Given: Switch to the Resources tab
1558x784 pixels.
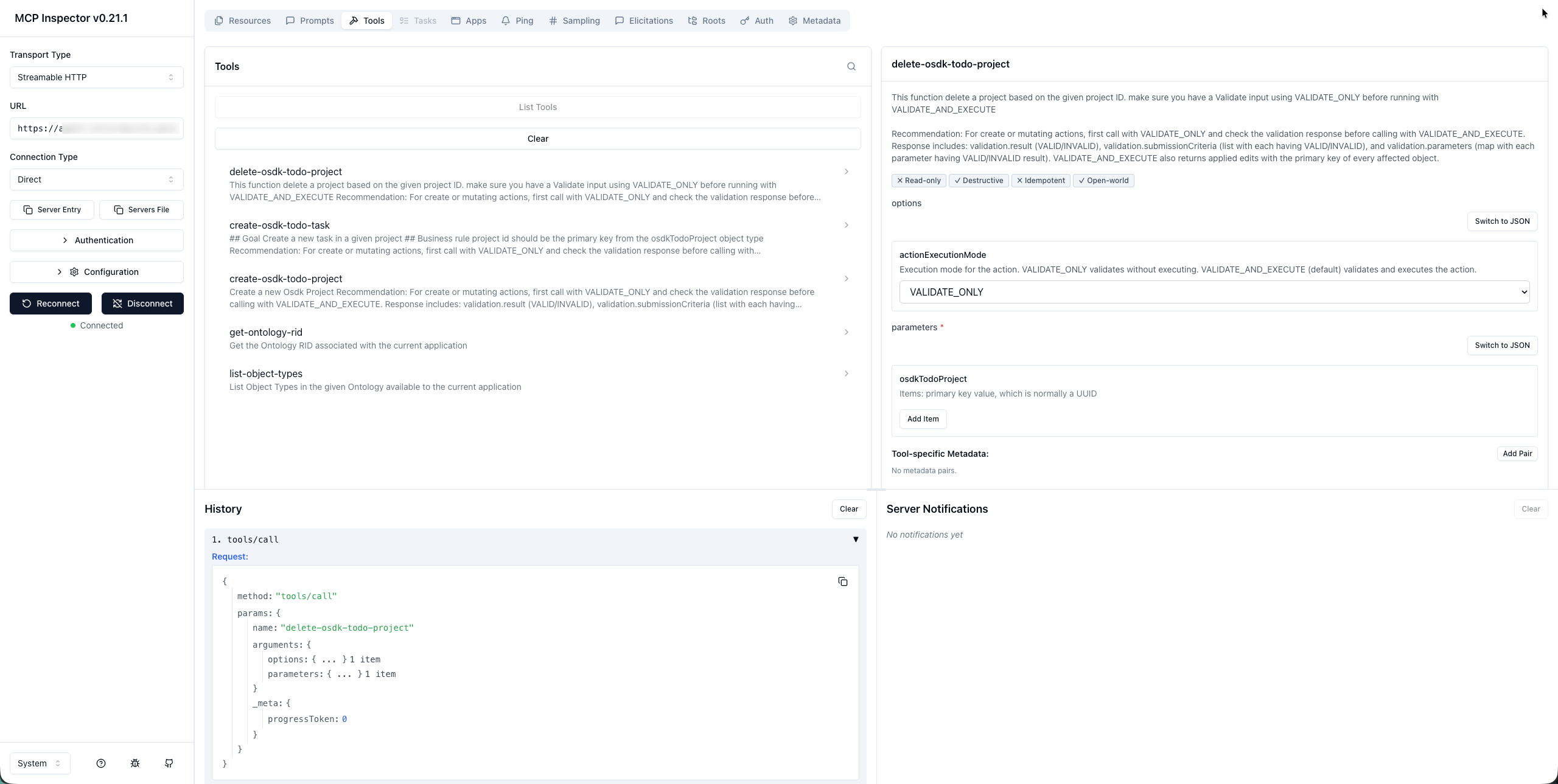Looking at the screenshot, I should [x=242, y=21].
